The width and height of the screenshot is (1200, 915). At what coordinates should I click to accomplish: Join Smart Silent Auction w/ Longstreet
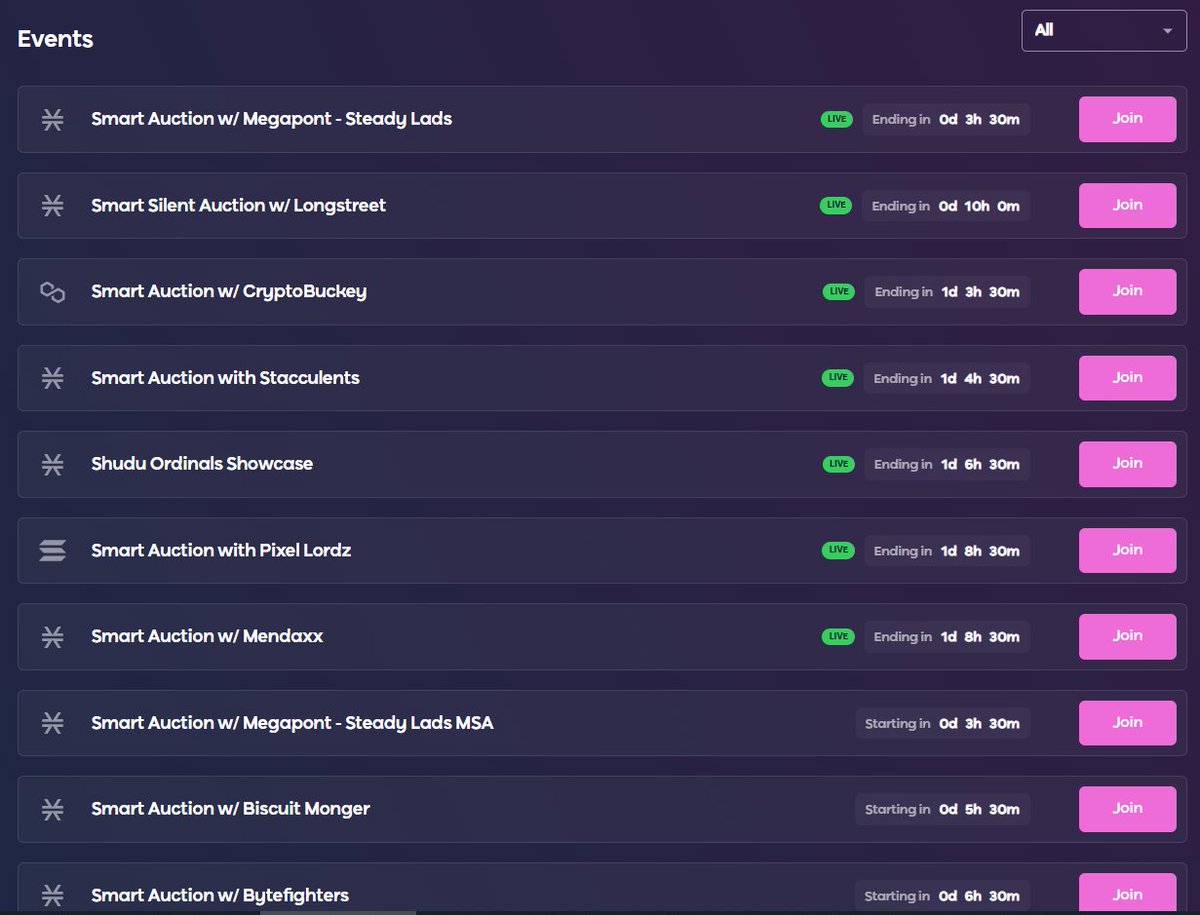[1127, 205]
